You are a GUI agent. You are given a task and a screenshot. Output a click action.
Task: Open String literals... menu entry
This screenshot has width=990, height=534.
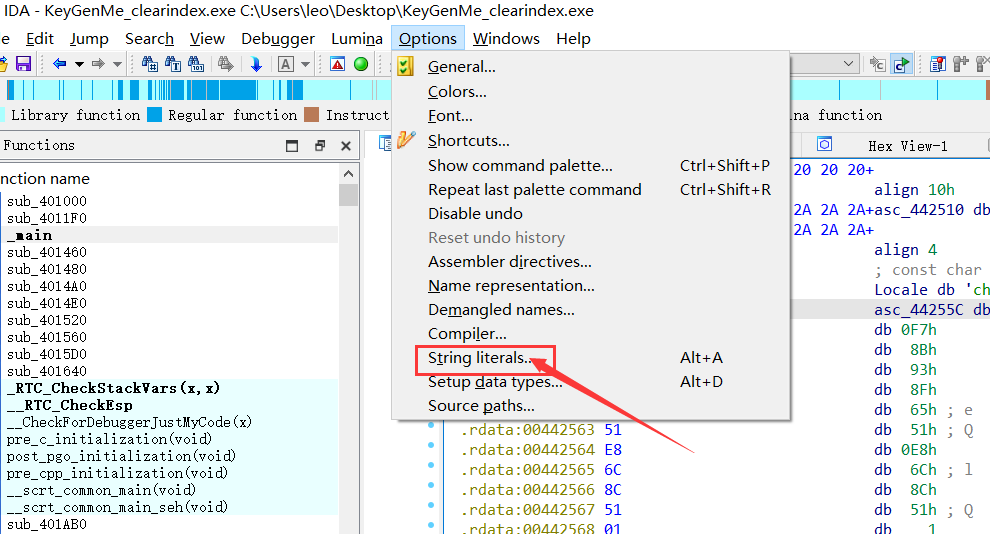pos(590,357)
